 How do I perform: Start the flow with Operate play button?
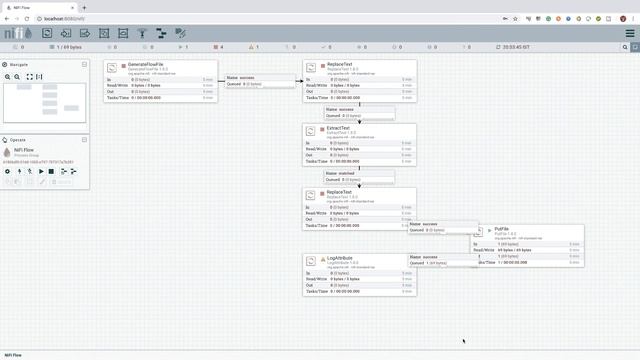[41, 171]
